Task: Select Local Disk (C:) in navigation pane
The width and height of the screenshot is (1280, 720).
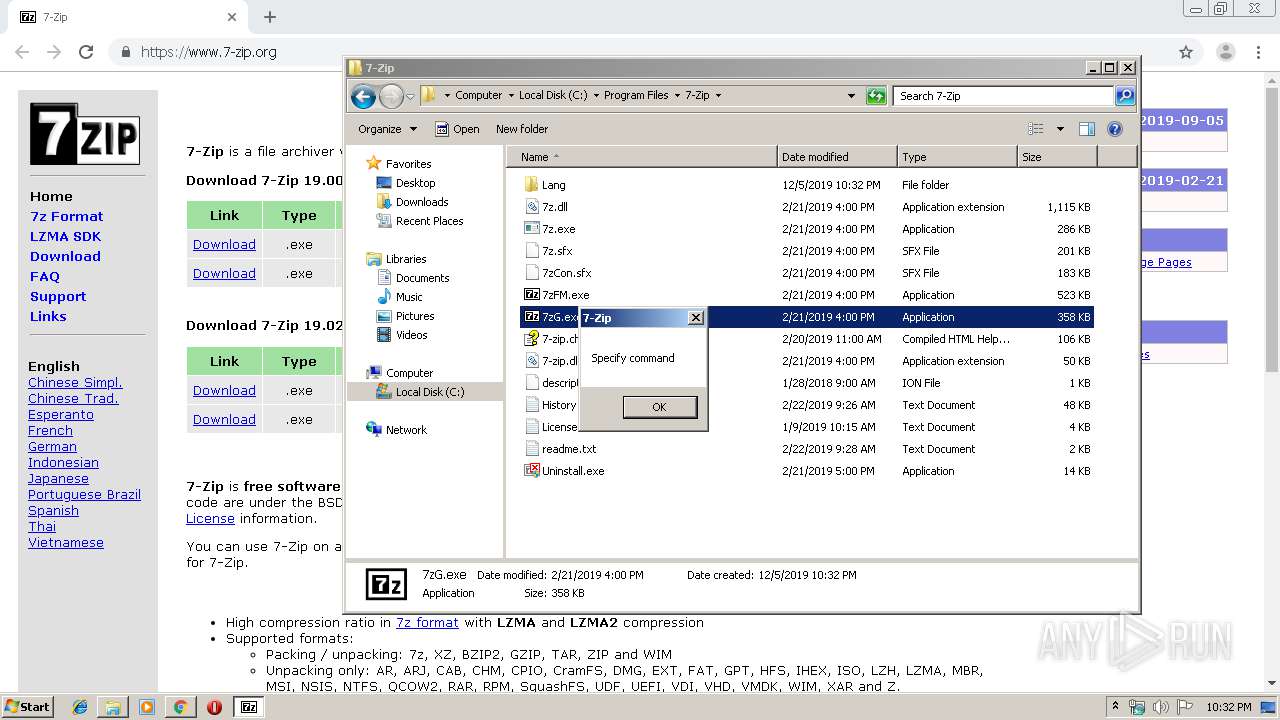Action: (430, 392)
